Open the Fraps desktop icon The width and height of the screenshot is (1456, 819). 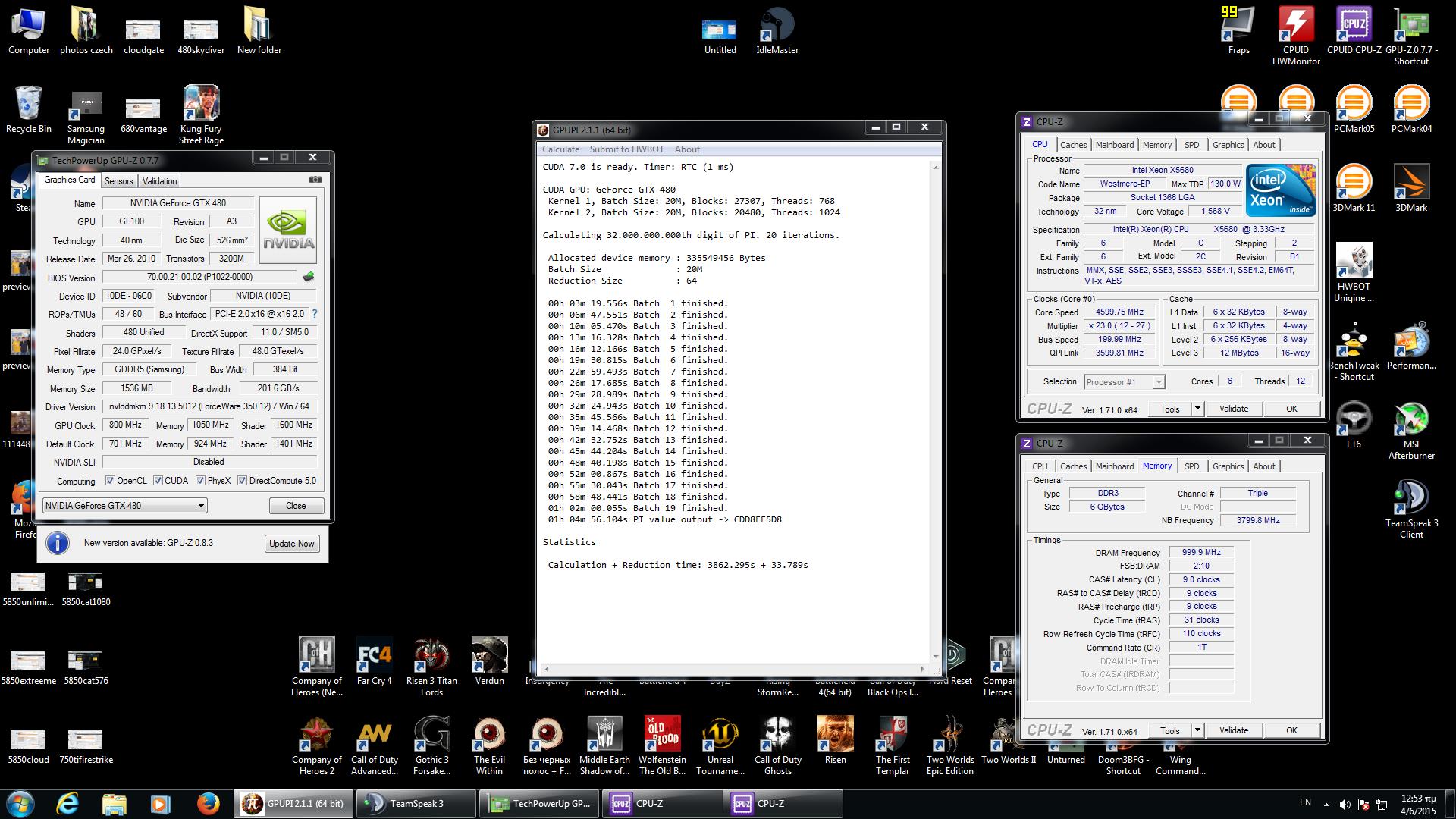pyautogui.click(x=1238, y=31)
